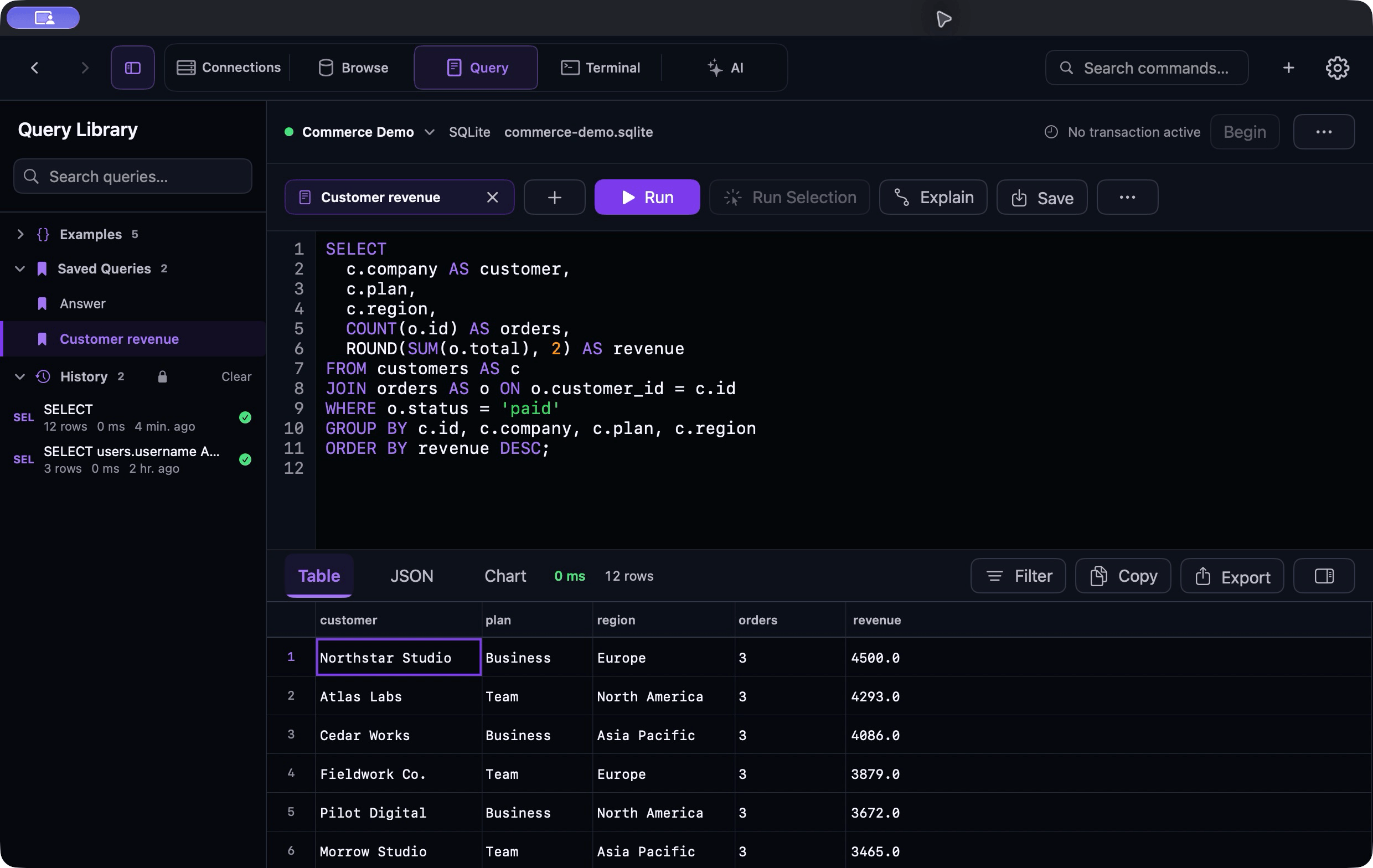The width and height of the screenshot is (1373, 868).
Task: Click Run Selection button
Action: (x=789, y=197)
